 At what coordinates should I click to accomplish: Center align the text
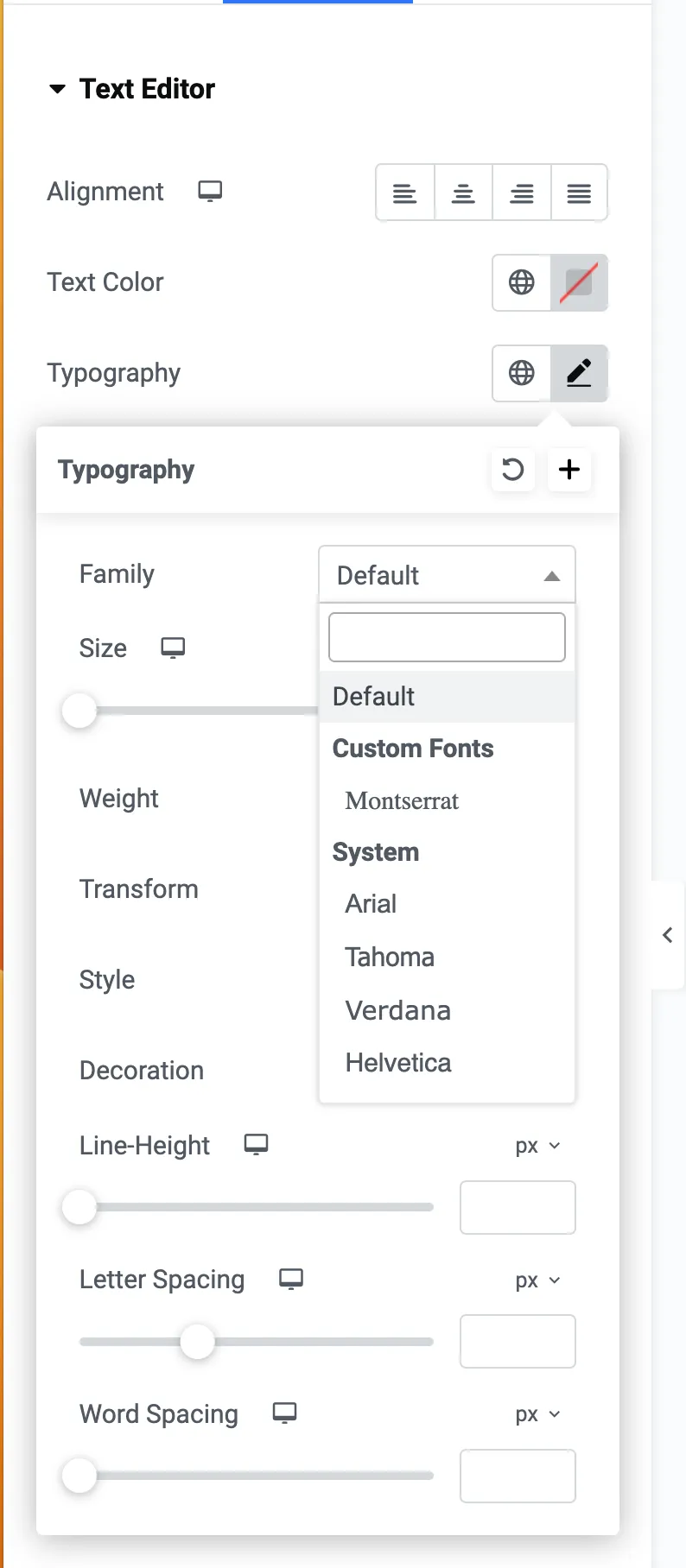(x=463, y=193)
